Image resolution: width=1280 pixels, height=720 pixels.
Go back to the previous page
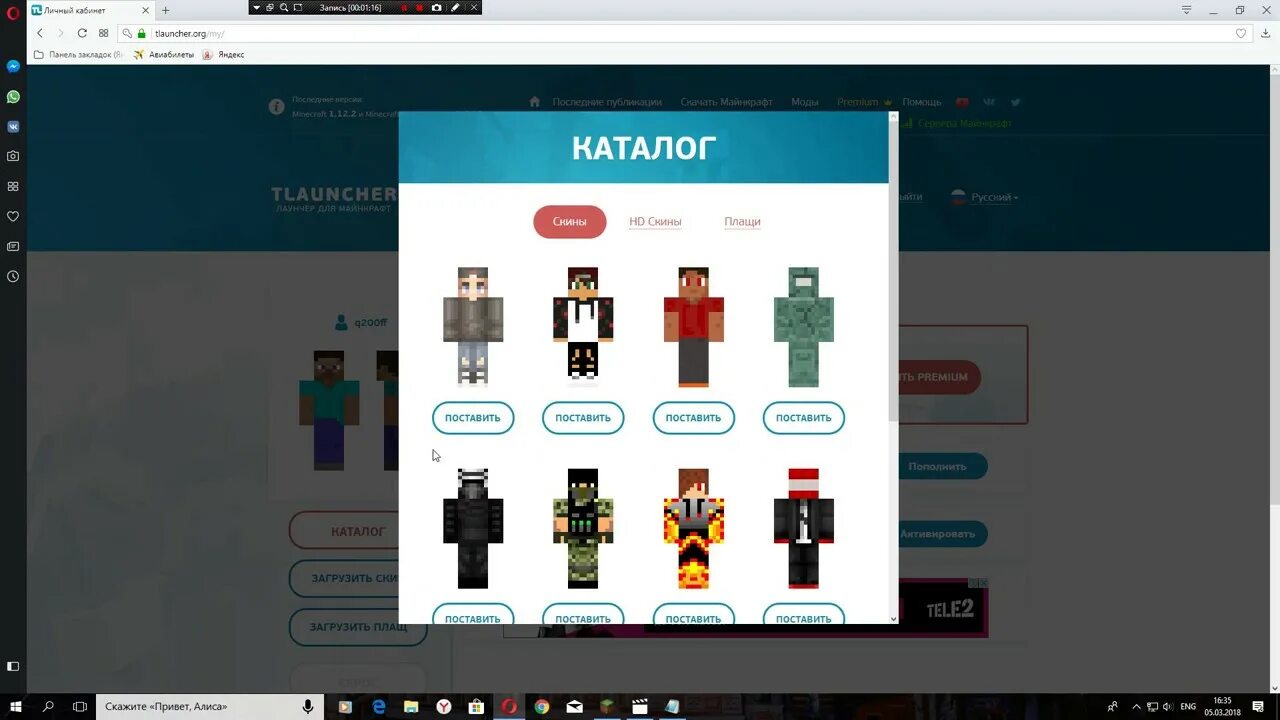point(40,33)
